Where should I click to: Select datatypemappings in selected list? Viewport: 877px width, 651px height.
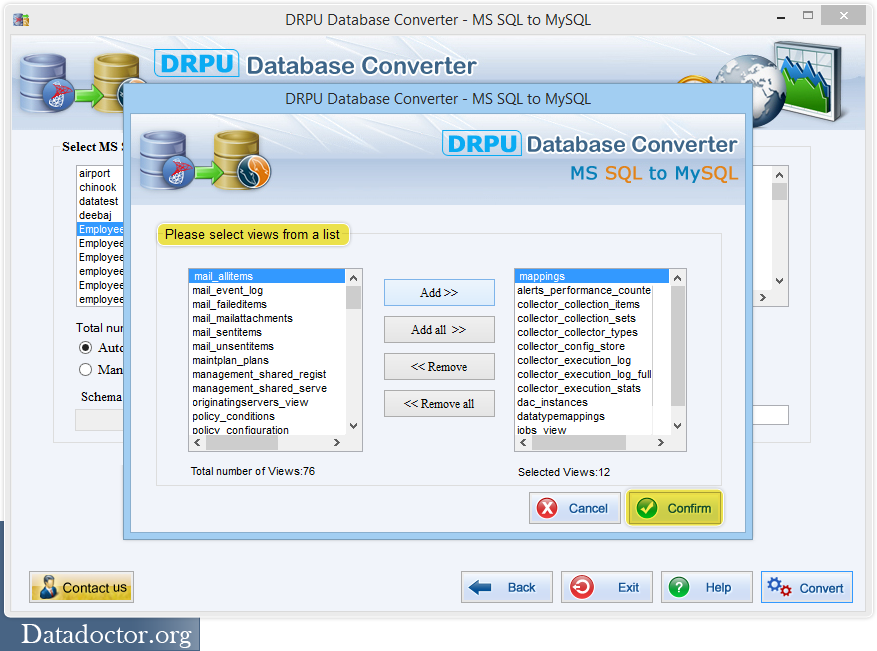(584, 416)
